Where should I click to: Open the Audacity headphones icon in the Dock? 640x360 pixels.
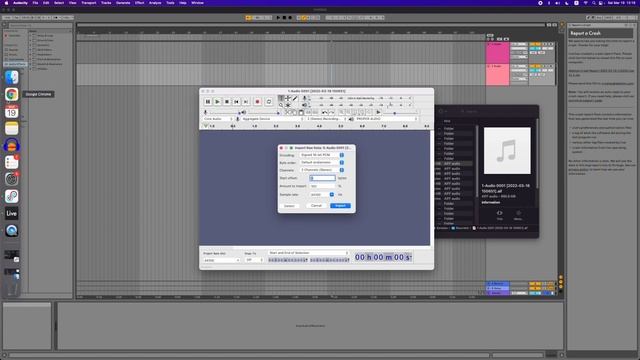11,145
